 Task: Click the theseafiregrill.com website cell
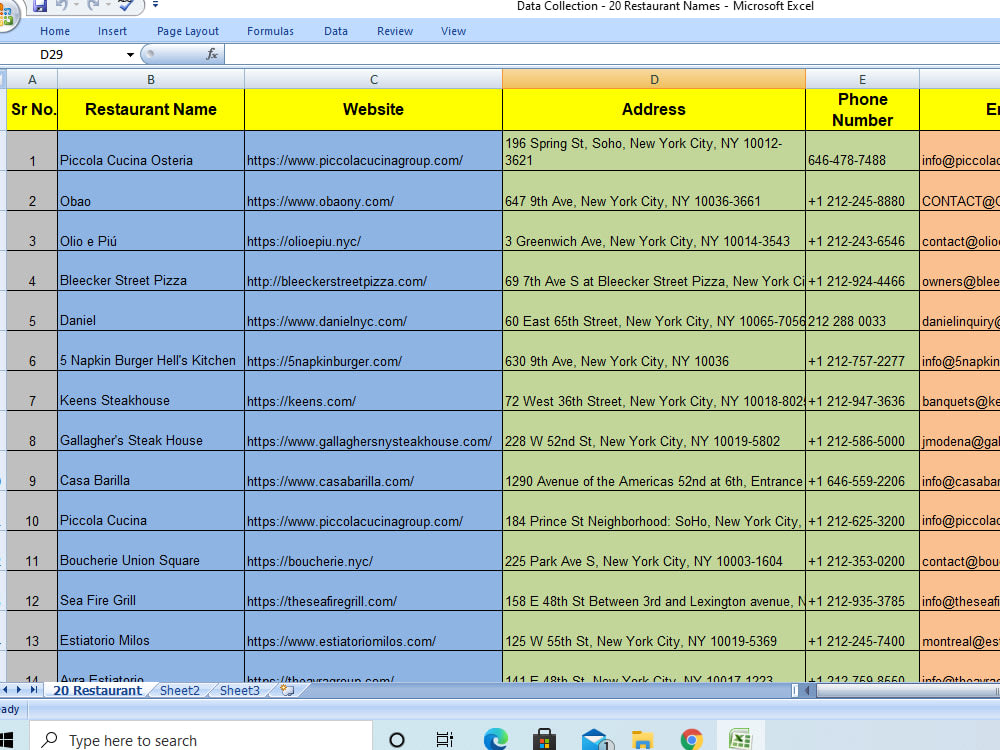374,591
